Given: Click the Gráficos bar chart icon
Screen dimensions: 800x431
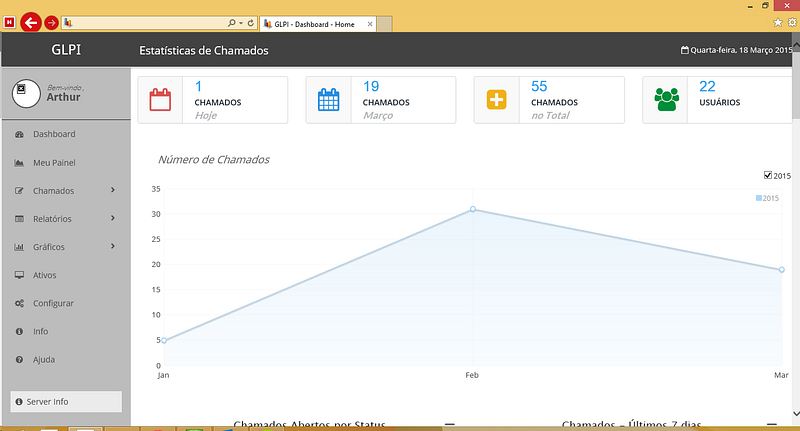Looking at the screenshot, I should 19,247.
